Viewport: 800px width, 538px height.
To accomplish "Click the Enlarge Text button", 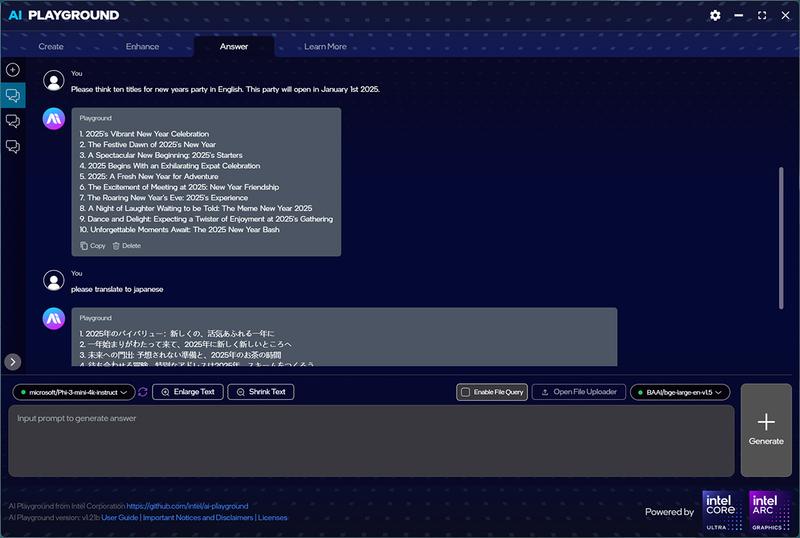I will (x=188, y=392).
